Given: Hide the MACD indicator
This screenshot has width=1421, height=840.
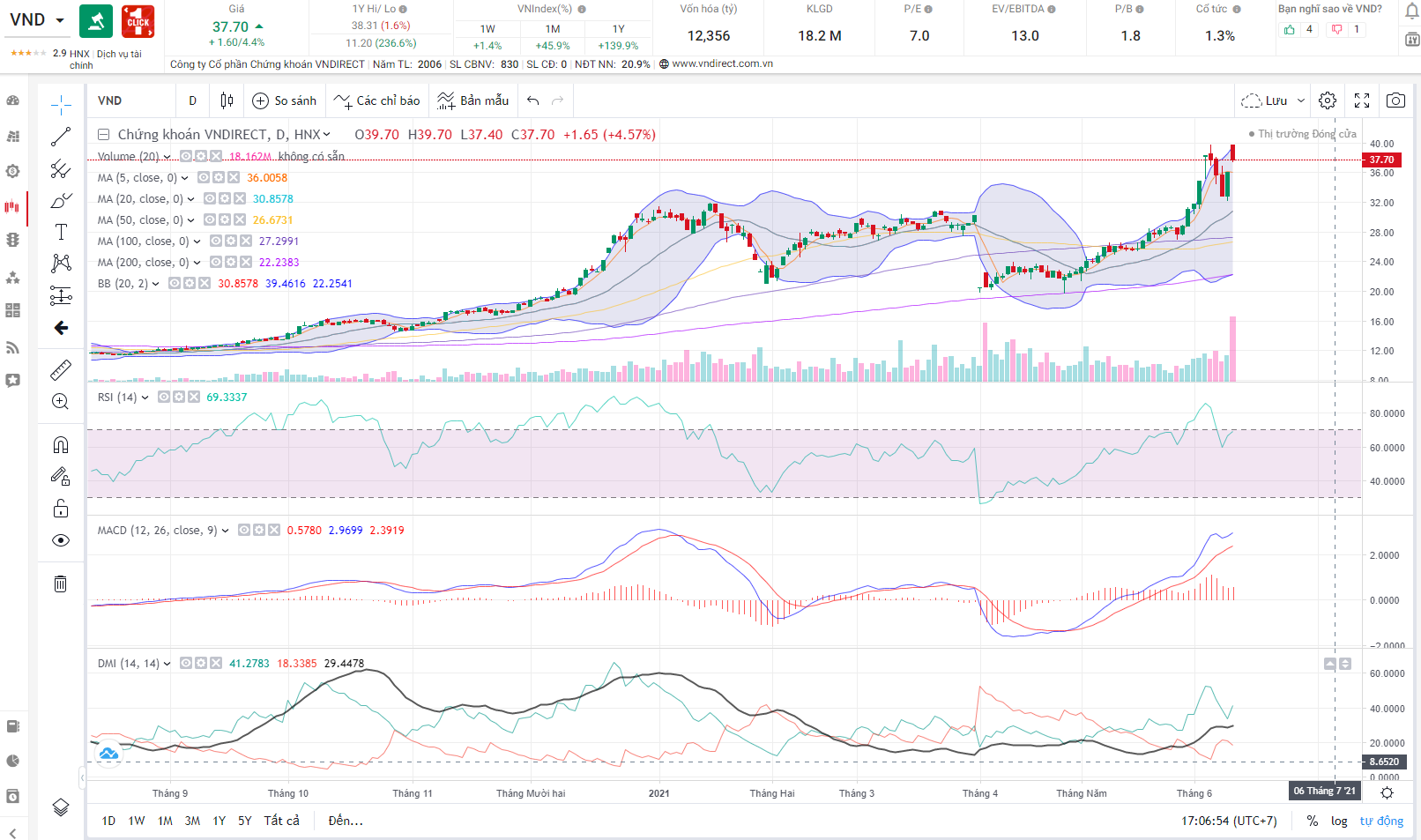Looking at the screenshot, I should tap(244, 531).
